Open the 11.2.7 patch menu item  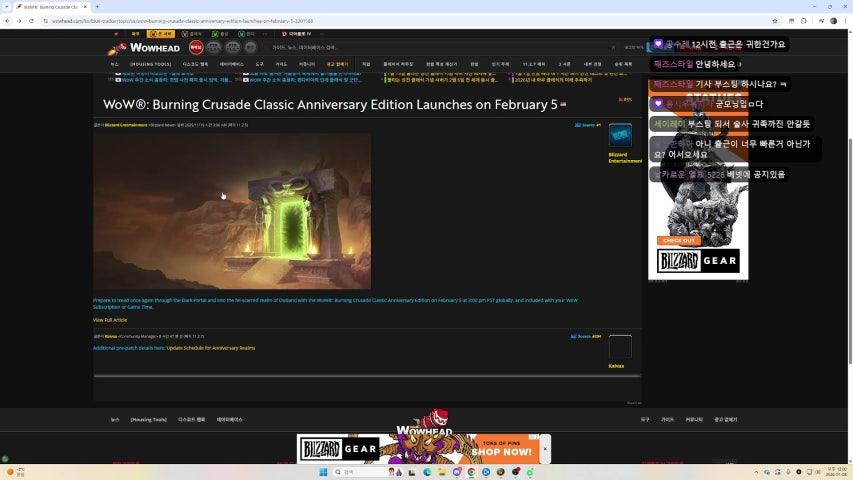click(x=534, y=64)
